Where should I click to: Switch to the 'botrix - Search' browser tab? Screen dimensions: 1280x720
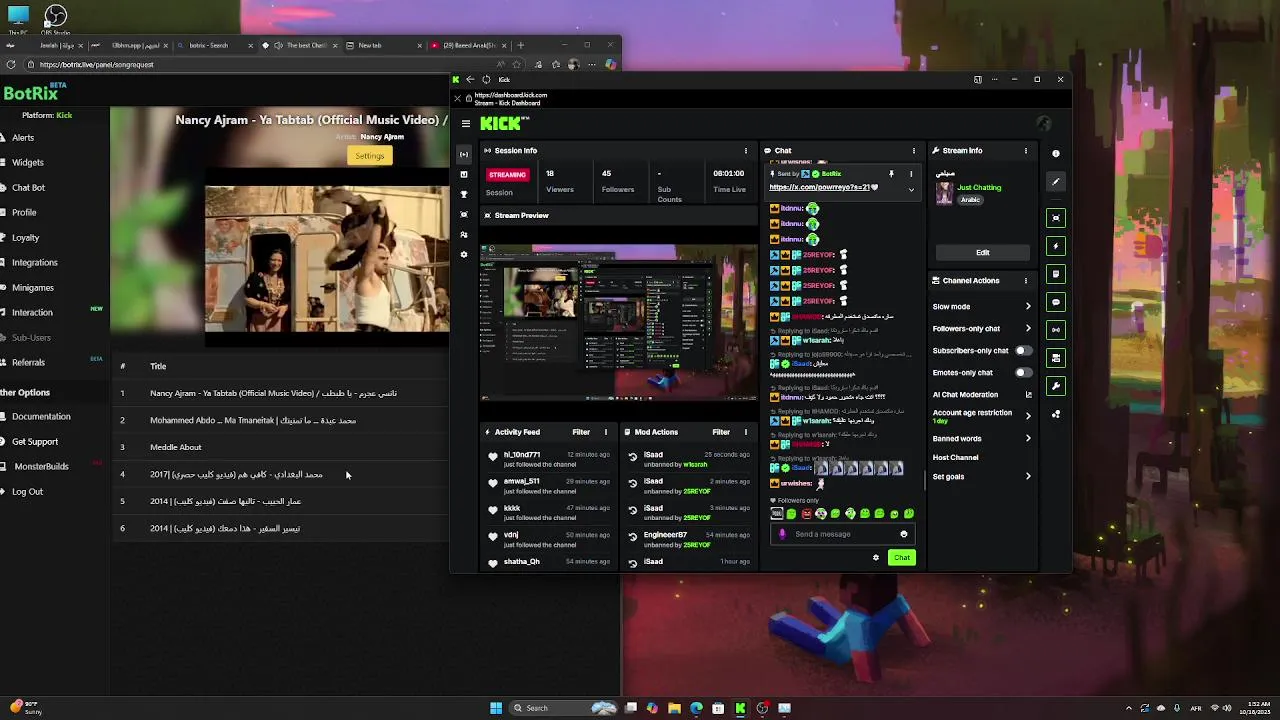[x=214, y=45]
